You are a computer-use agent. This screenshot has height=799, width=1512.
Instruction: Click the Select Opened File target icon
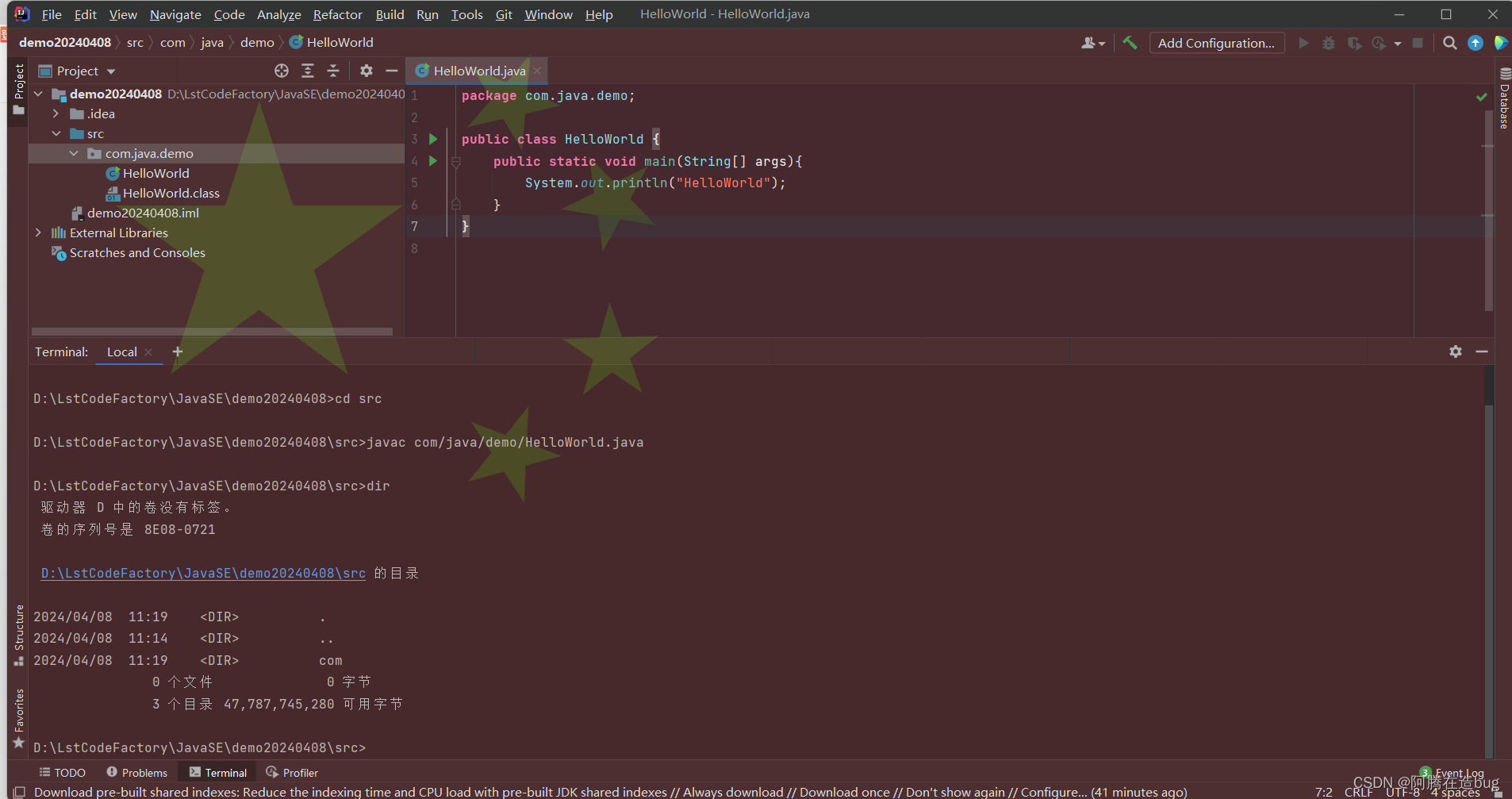point(282,71)
